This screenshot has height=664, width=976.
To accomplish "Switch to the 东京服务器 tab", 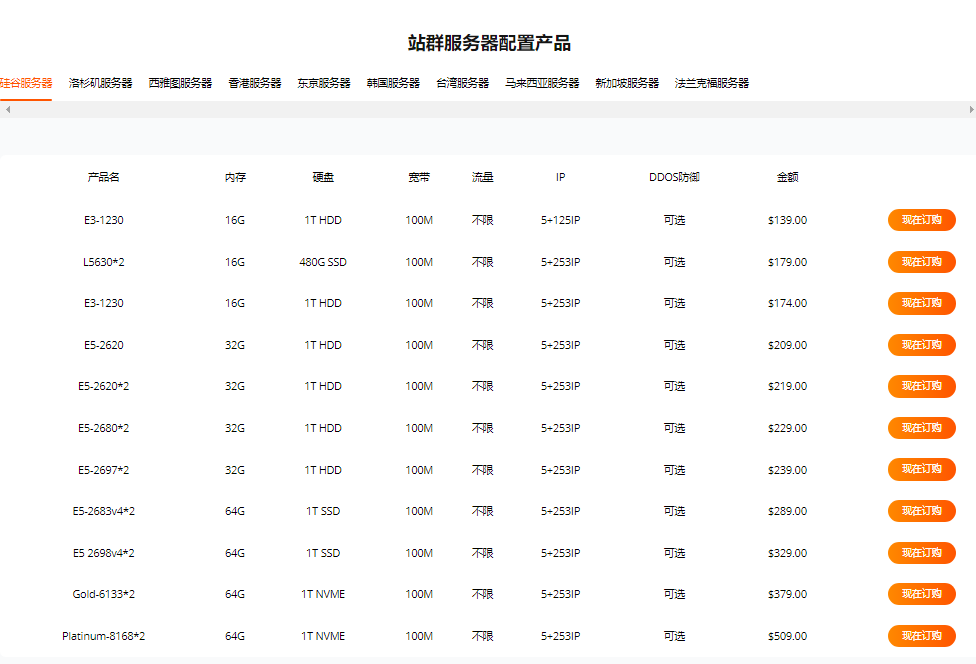I will [x=324, y=83].
